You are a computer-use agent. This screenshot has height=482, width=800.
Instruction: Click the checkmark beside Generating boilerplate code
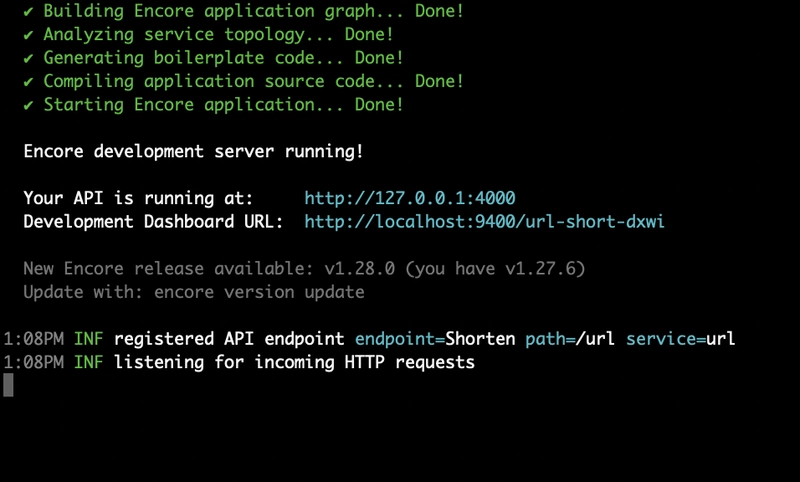pyautogui.click(x=29, y=58)
